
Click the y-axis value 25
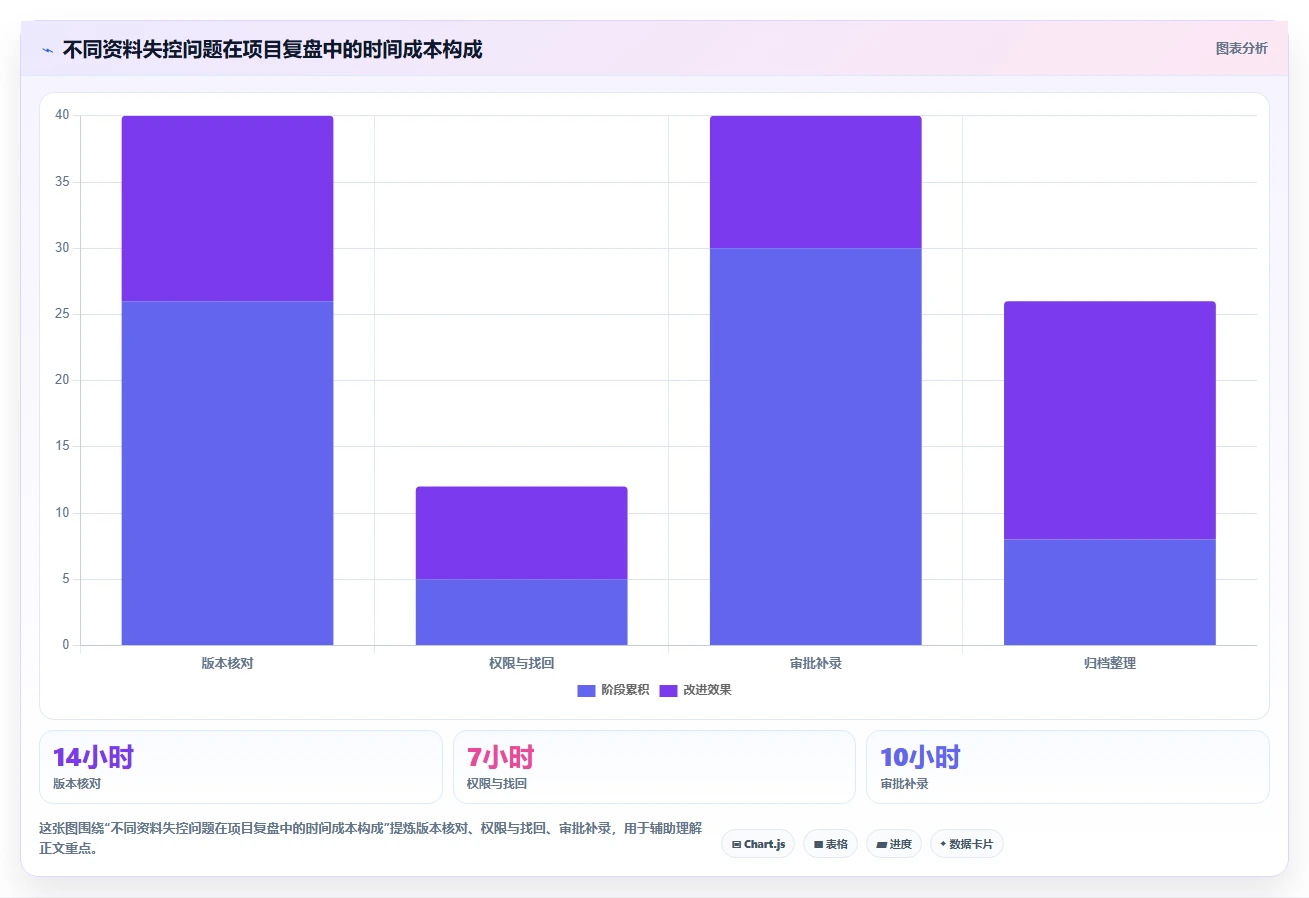63,314
